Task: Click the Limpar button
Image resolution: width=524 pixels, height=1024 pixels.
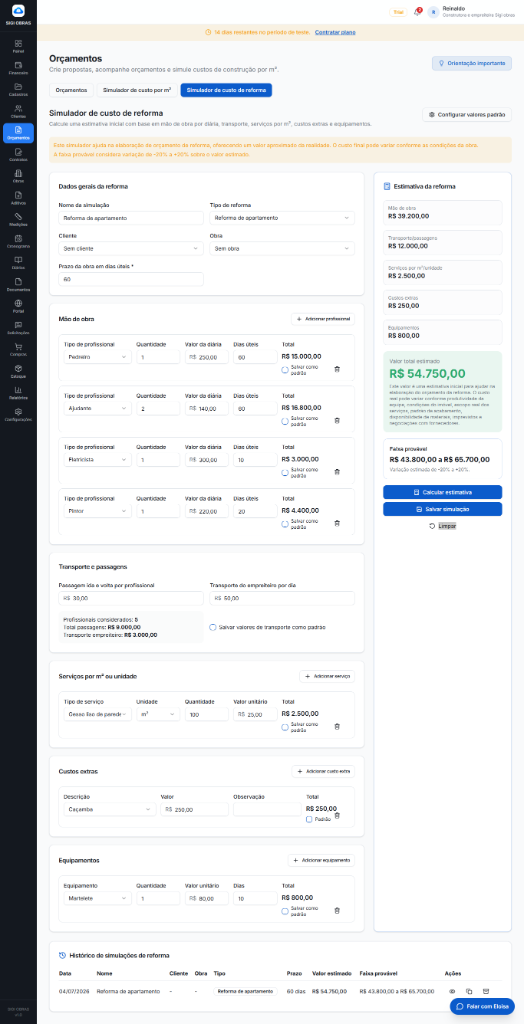Action: tap(442, 526)
